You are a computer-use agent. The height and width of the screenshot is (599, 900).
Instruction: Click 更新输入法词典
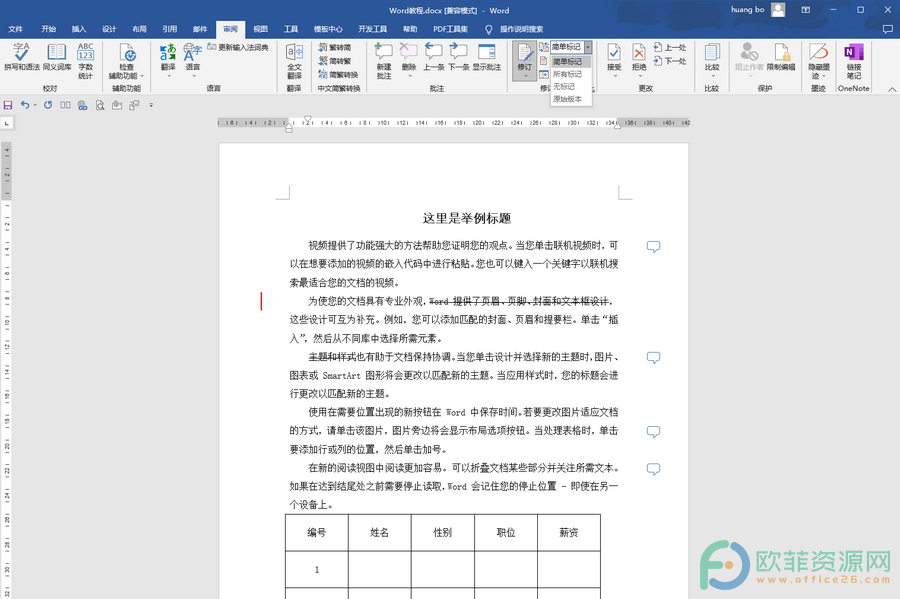[238, 47]
